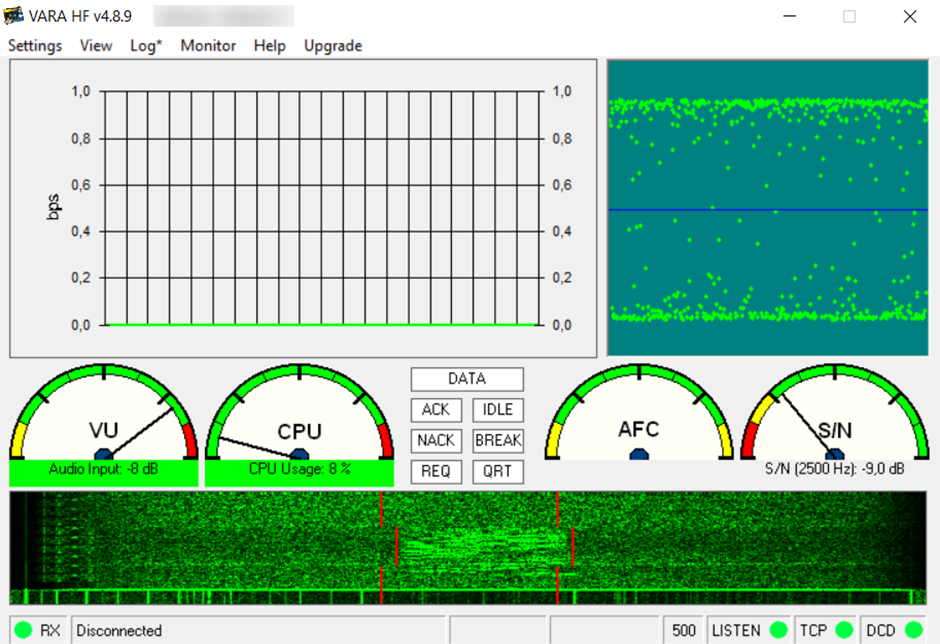Click the QRT frame indicator

(497, 471)
